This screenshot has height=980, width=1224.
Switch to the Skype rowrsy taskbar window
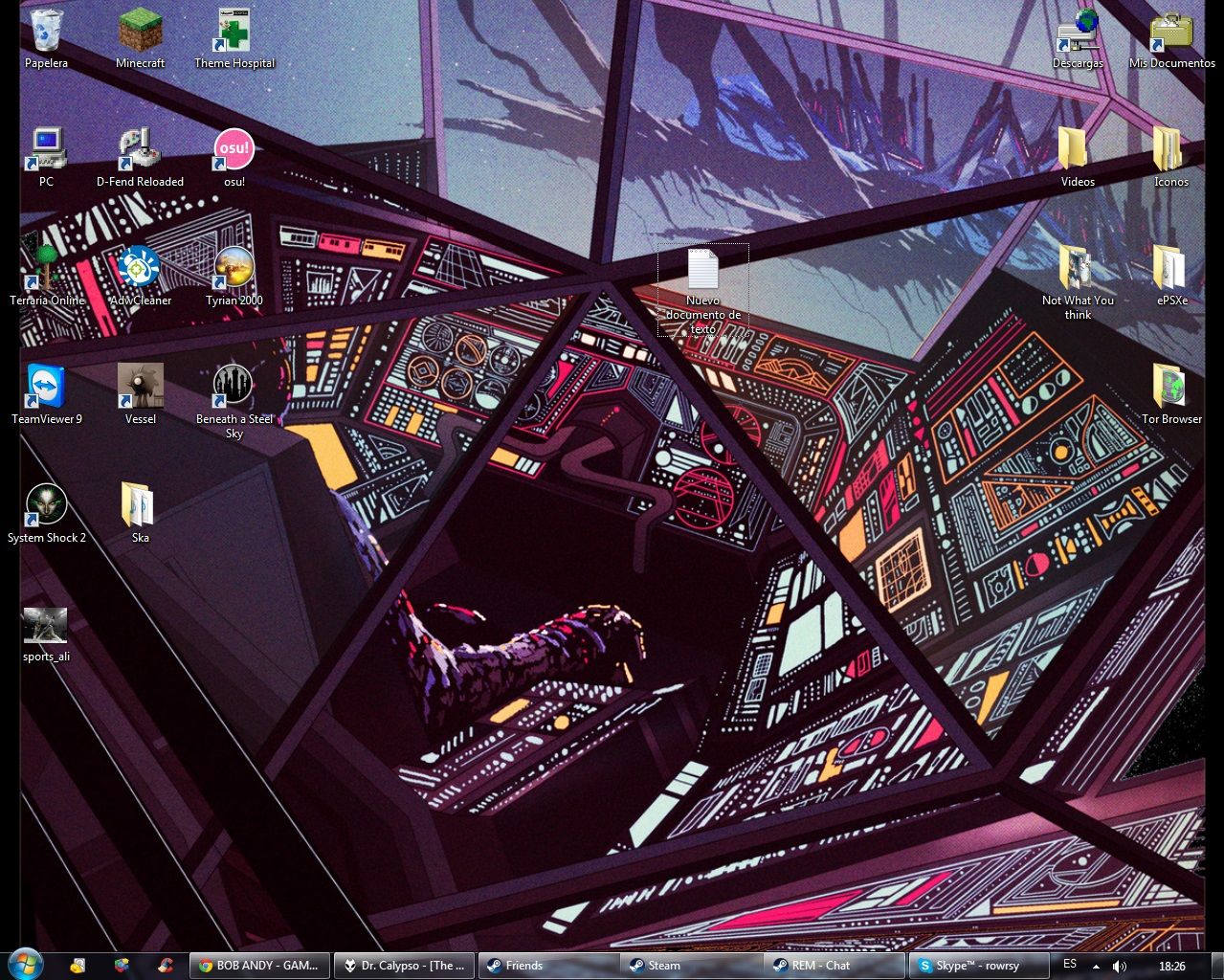click(978, 966)
